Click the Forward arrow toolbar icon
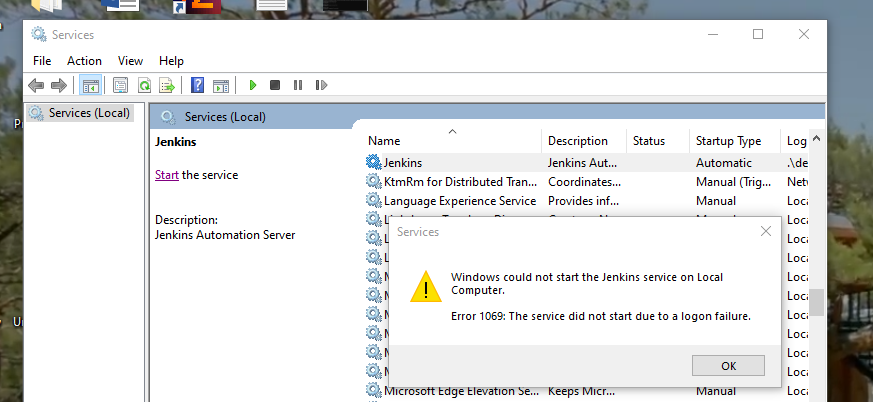 (x=58, y=85)
